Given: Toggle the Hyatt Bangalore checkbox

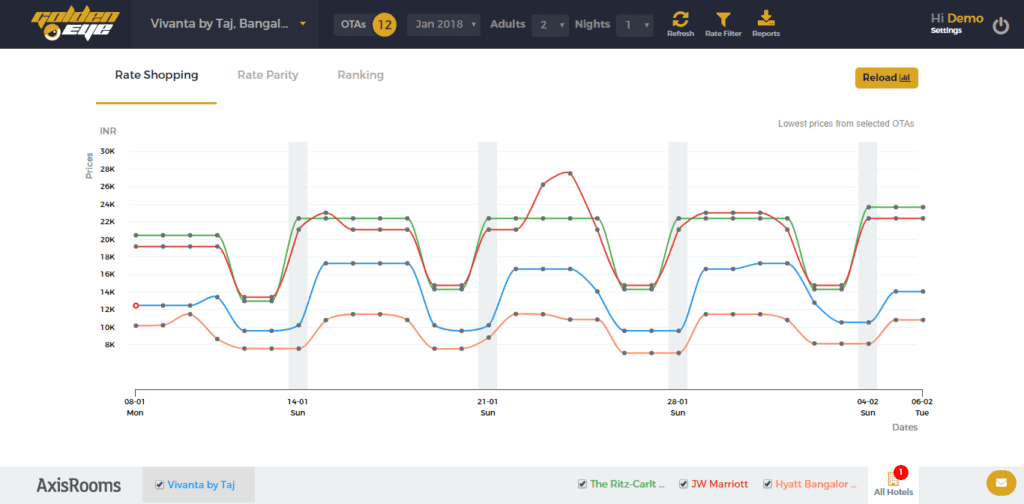Looking at the screenshot, I should (x=768, y=484).
